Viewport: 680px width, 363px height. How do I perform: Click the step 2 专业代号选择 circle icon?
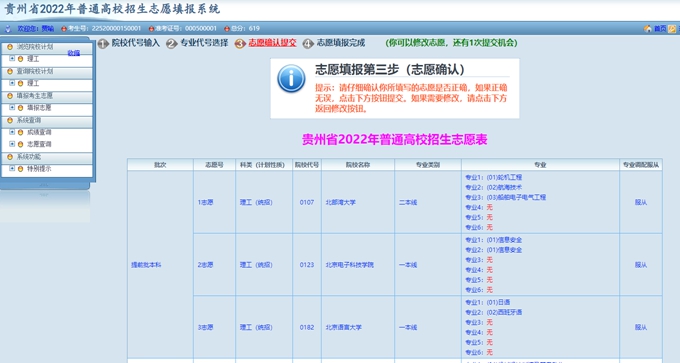[x=171, y=43]
